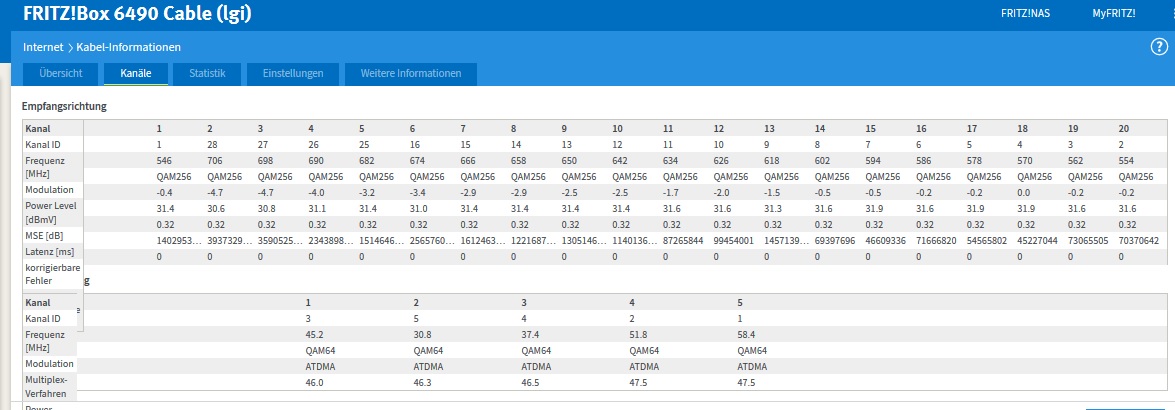The height and width of the screenshot is (410, 1175).
Task: Click error count 45227044
Action: [1038, 241]
